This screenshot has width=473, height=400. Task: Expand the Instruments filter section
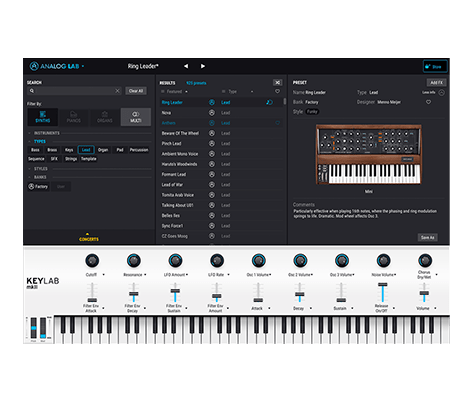(47, 133)
